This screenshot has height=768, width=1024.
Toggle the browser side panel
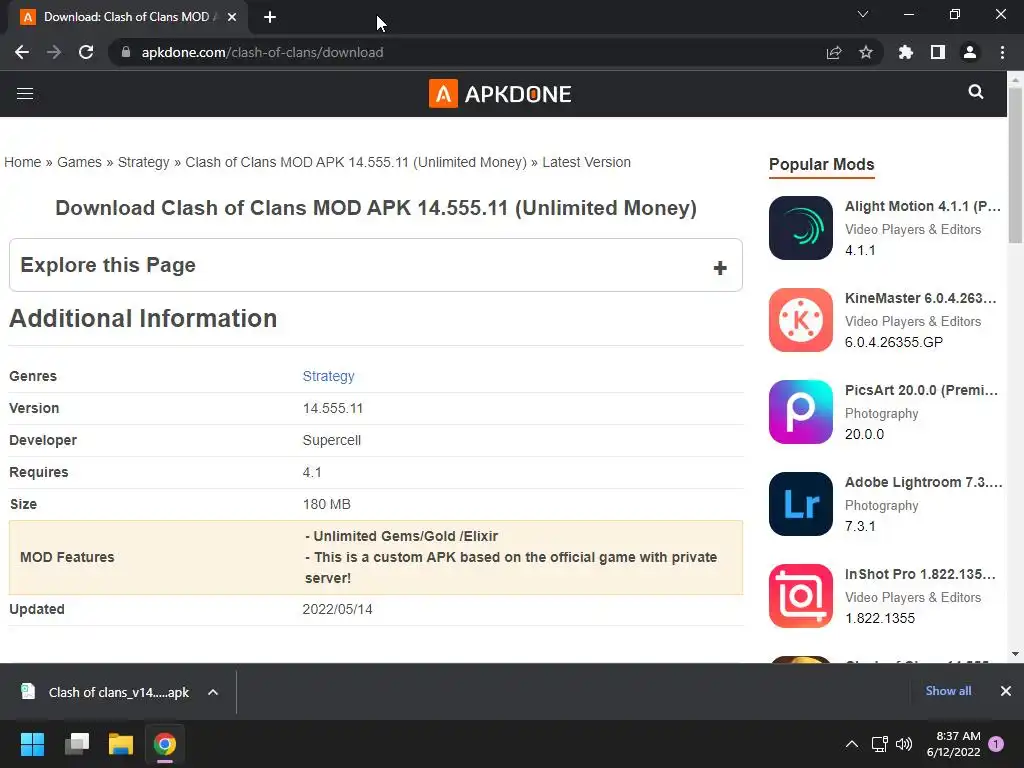(x=938, y=52)
